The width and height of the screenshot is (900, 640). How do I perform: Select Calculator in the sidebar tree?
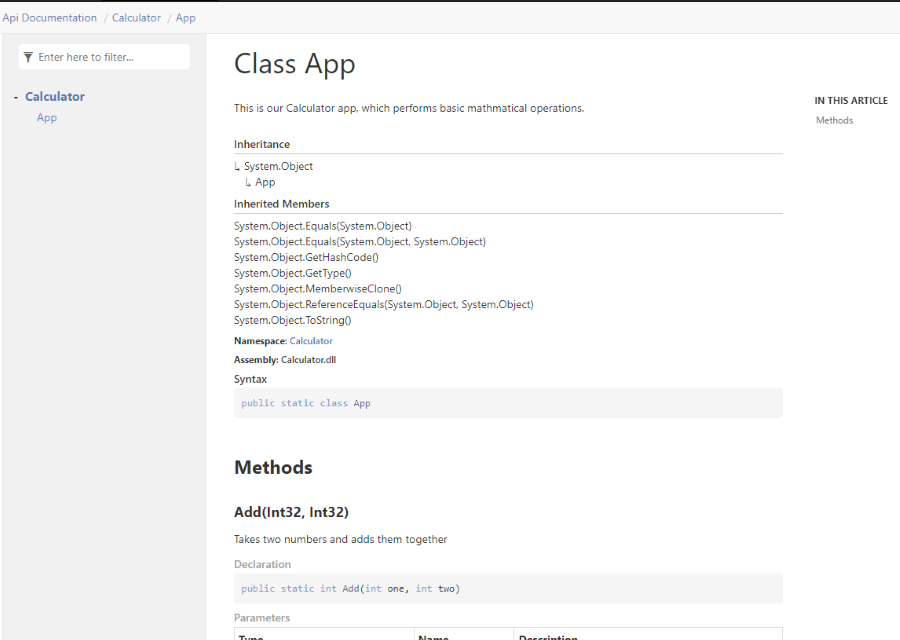(x=55, y=97)
